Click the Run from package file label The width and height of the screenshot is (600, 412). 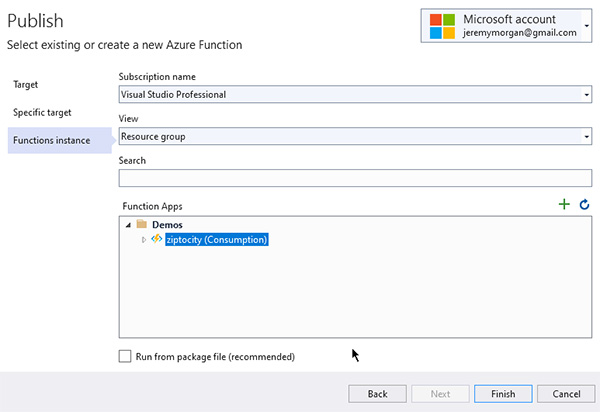215,357
